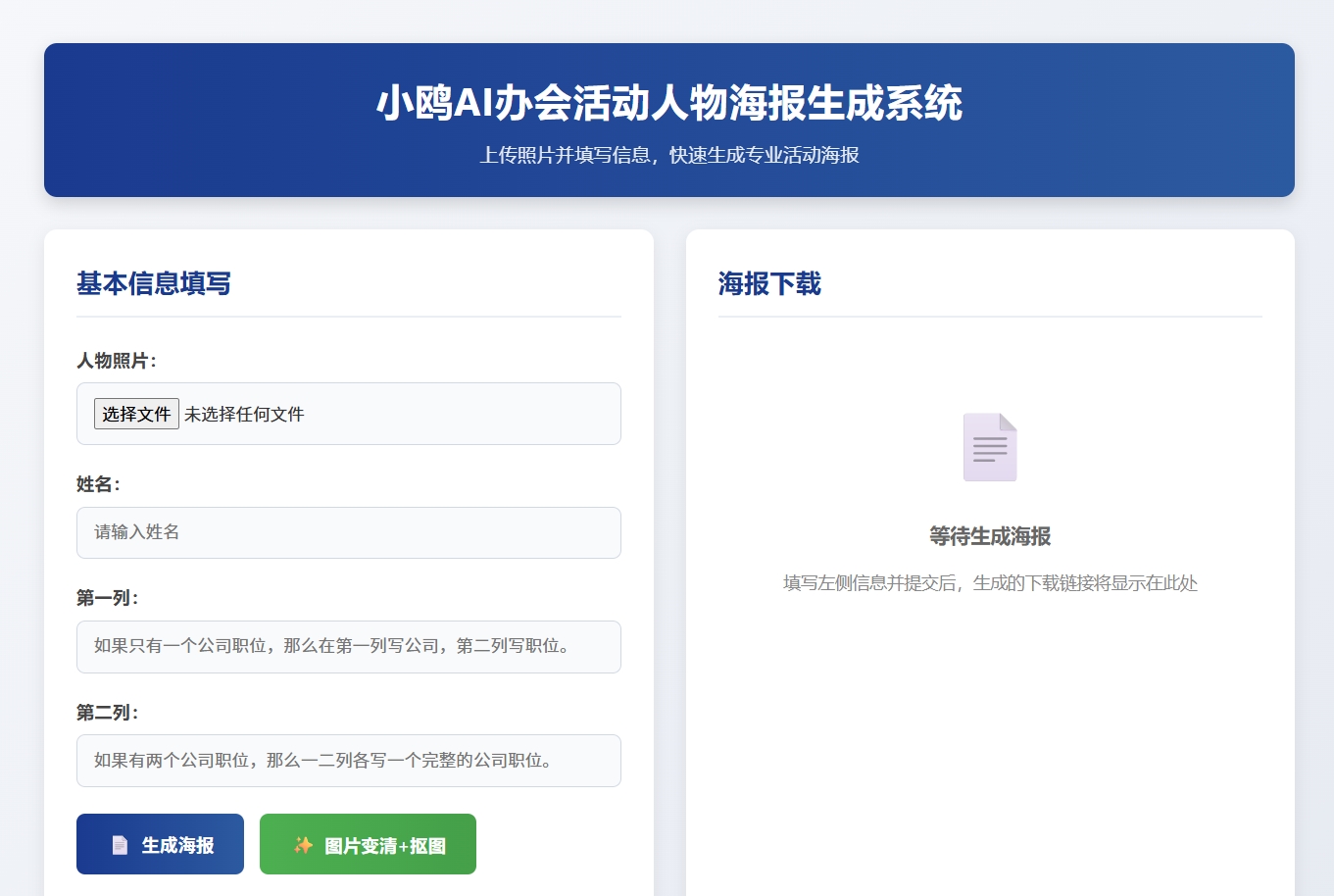Click the 姓名 field label
The width and height of the screenshot is (1334, 896).
coord(98,484)
